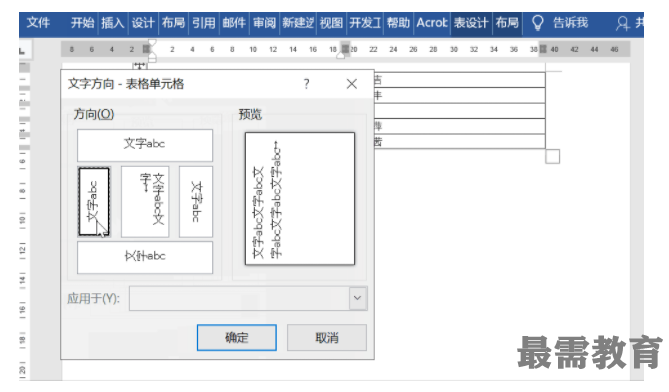Open the 新建选项卡 ribbon tab
This screenshot has width=669, height=392.
pos(298,23)
